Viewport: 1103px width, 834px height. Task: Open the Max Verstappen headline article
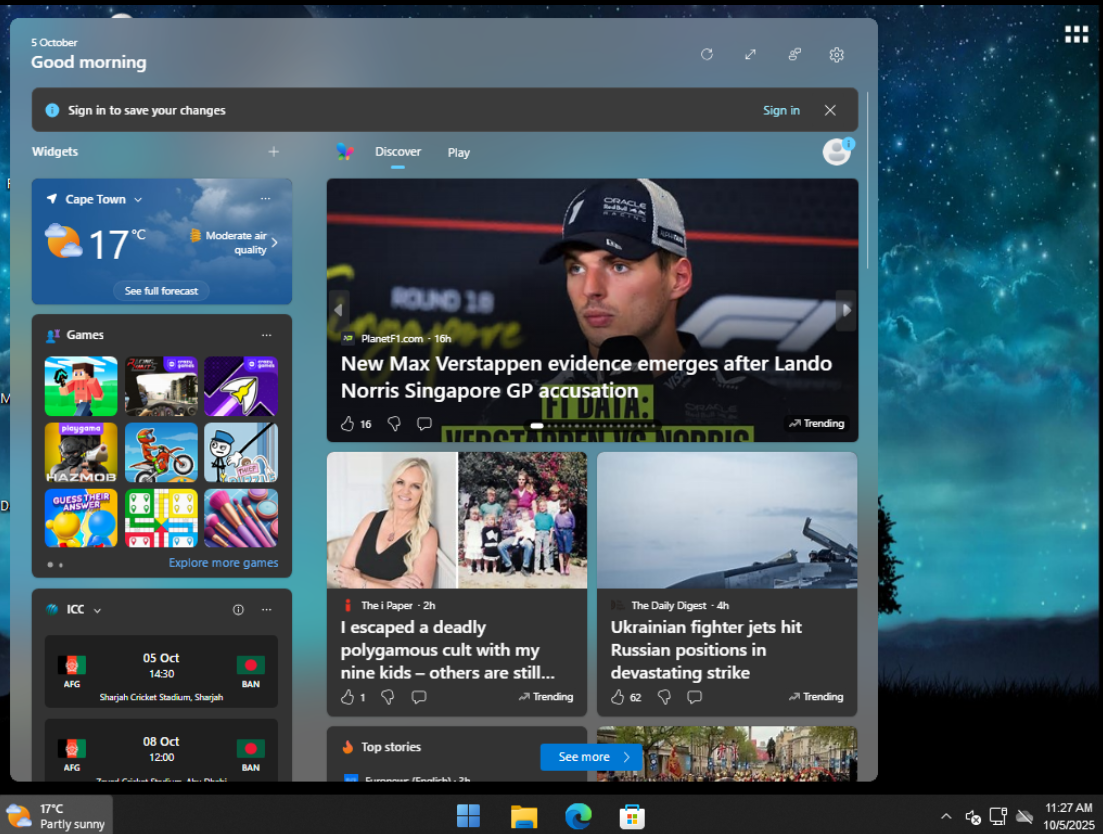click(586, 377)
